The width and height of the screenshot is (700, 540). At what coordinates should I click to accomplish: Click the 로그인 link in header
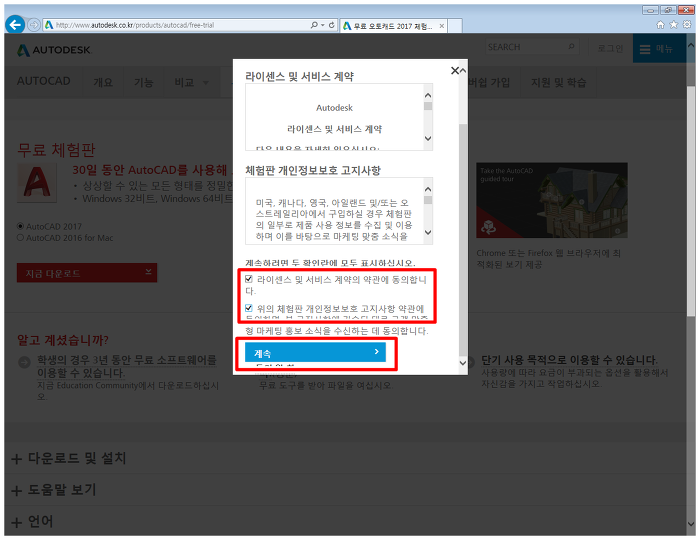coord(610,48)
